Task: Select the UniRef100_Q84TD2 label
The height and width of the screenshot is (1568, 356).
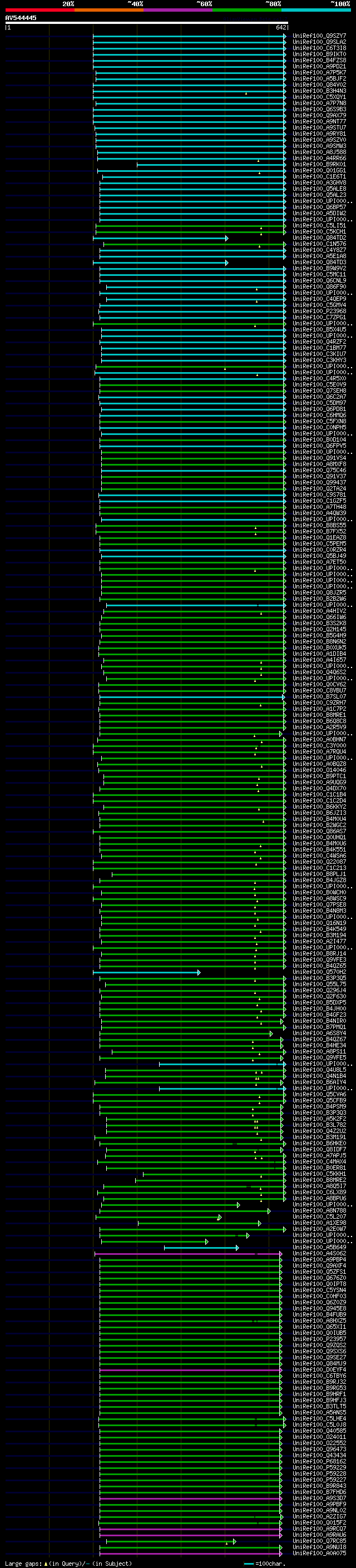Action: 319,238
